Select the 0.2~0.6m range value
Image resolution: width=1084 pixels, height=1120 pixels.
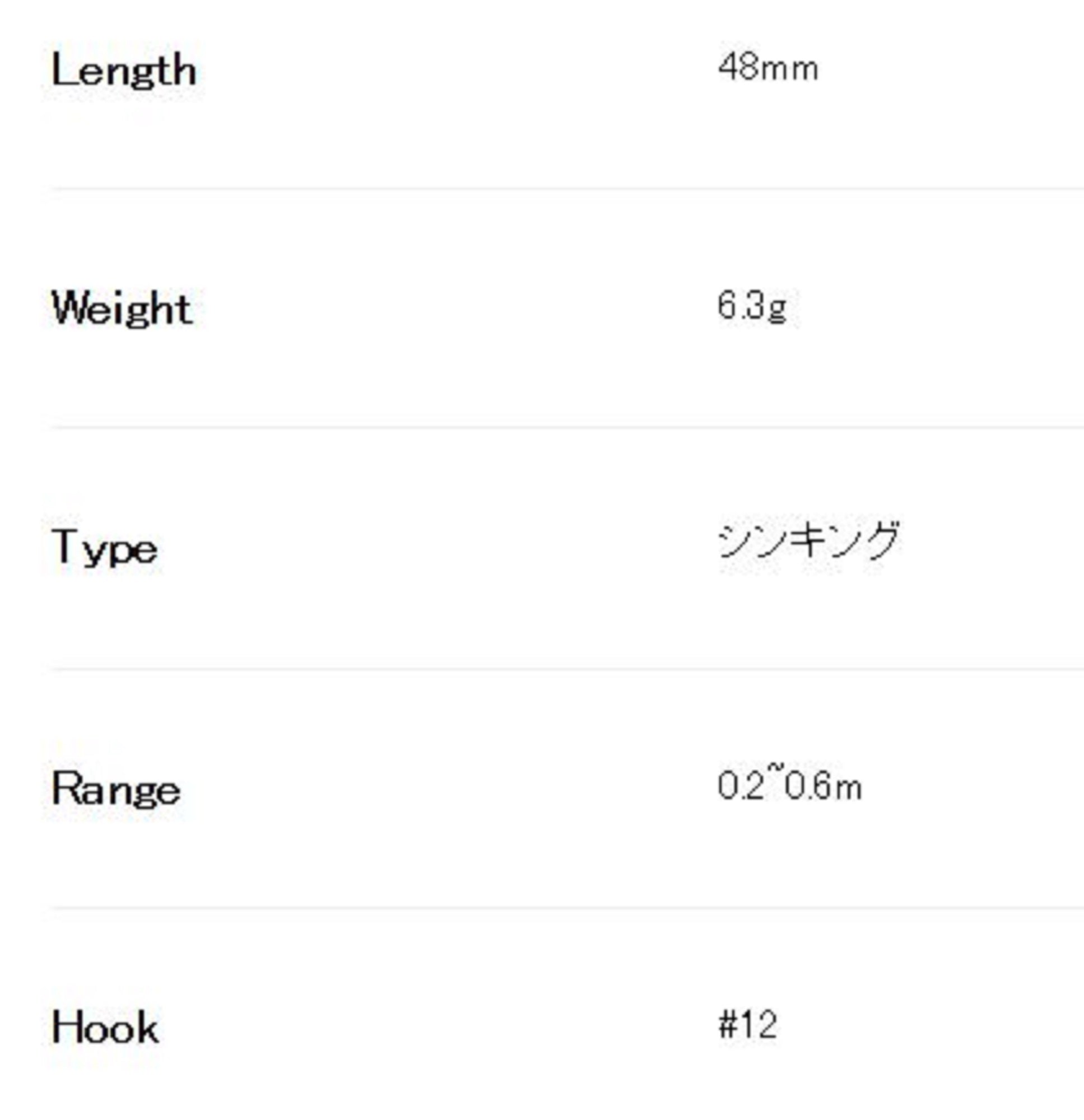click(789, 787)
